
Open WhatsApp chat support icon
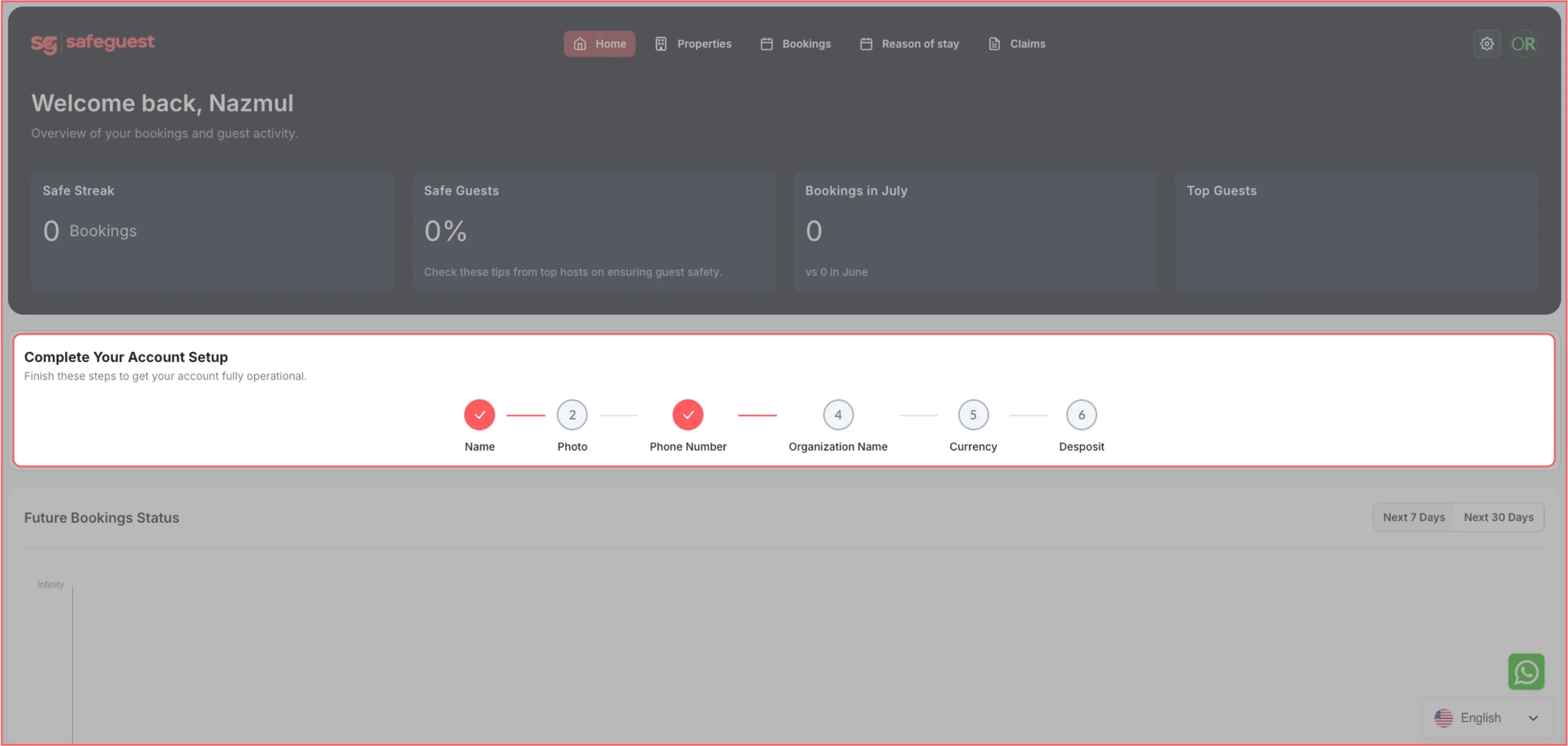(1526, 672)
